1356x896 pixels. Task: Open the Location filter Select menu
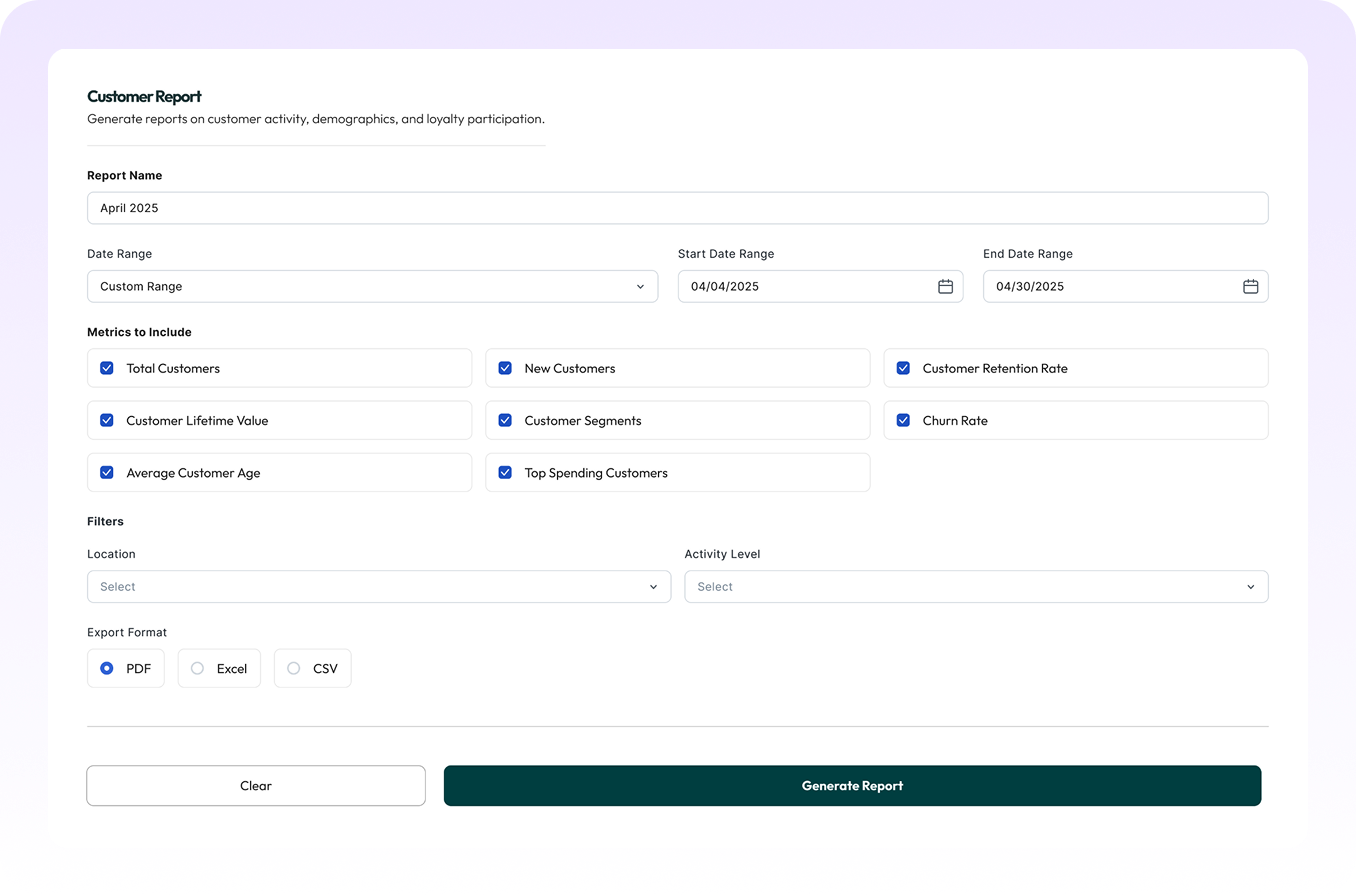378,586
